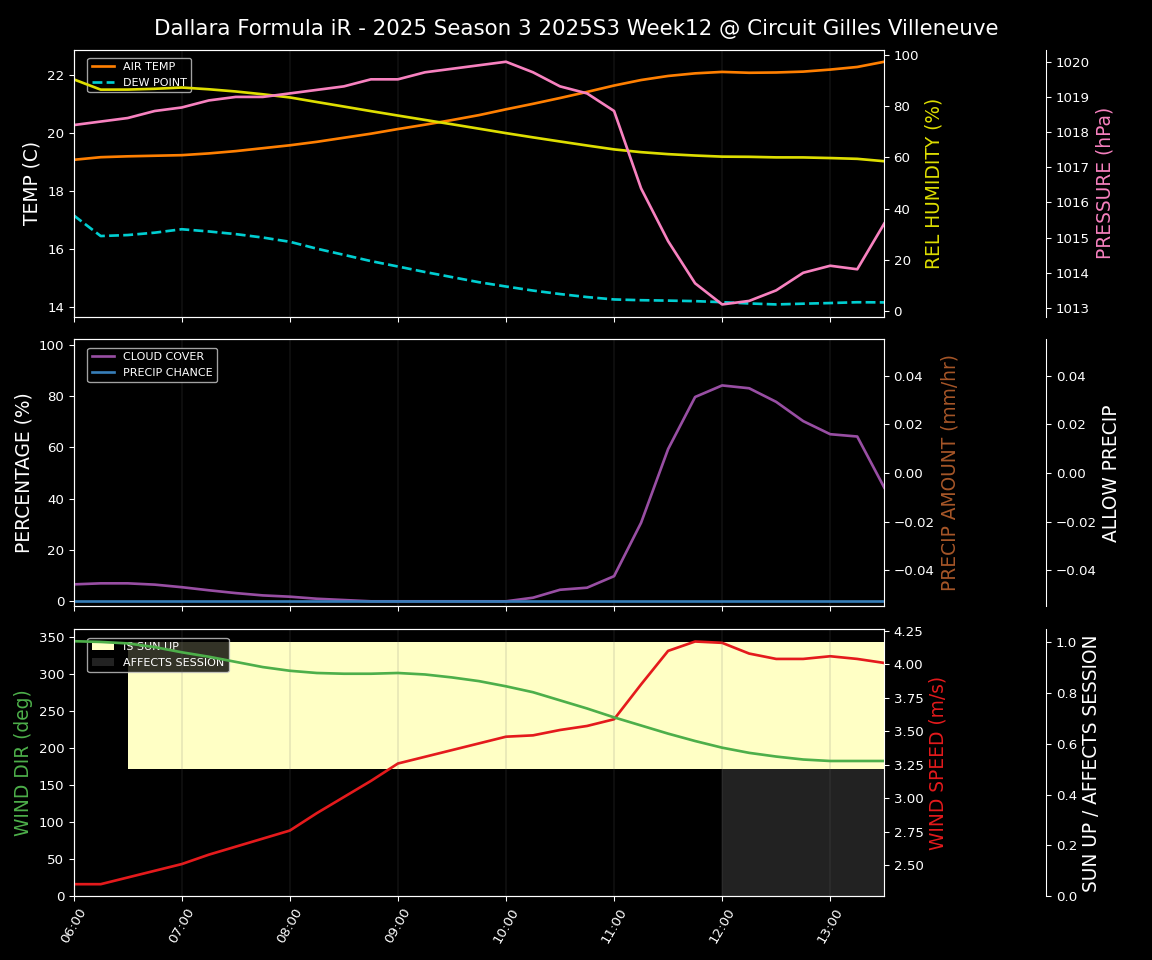Click the dark AFFECTS SESSION legend swatch
This screenshot has height=960, width=1152.
coord(104,663)
